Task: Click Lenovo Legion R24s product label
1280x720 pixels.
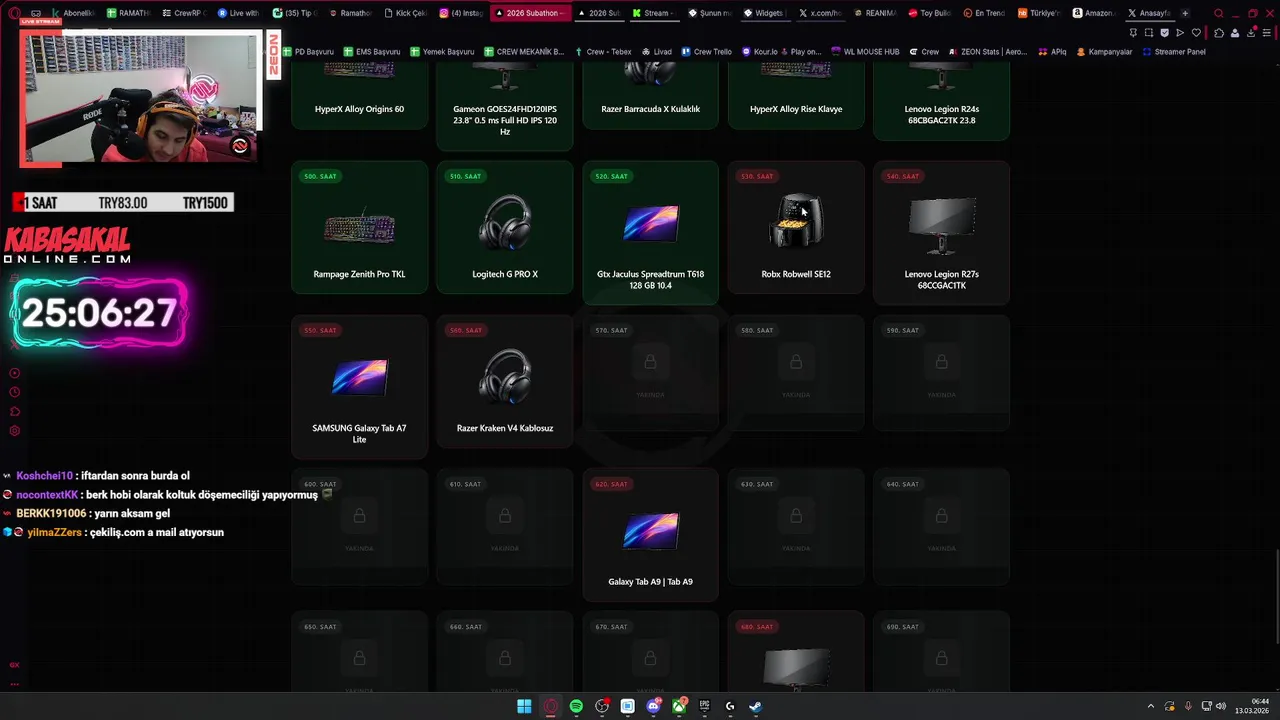Action: [941, 114]
